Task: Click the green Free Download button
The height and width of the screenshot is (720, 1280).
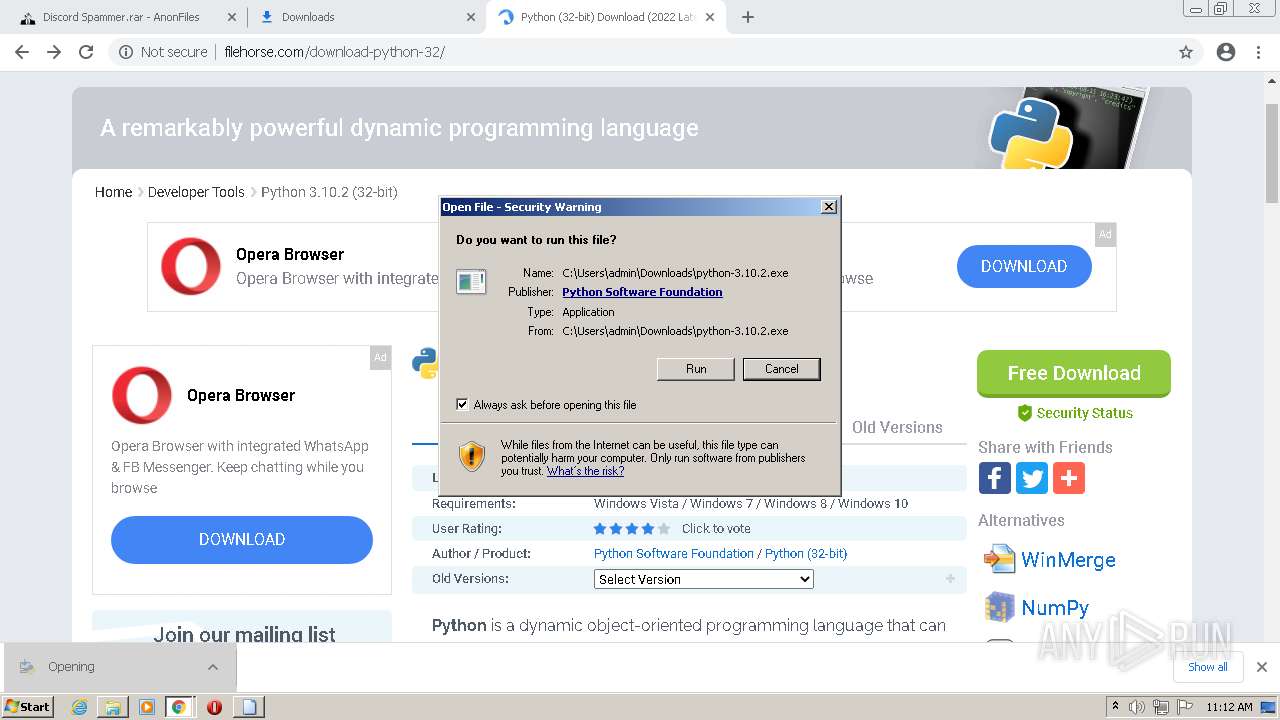Action: coord(1074,373)
